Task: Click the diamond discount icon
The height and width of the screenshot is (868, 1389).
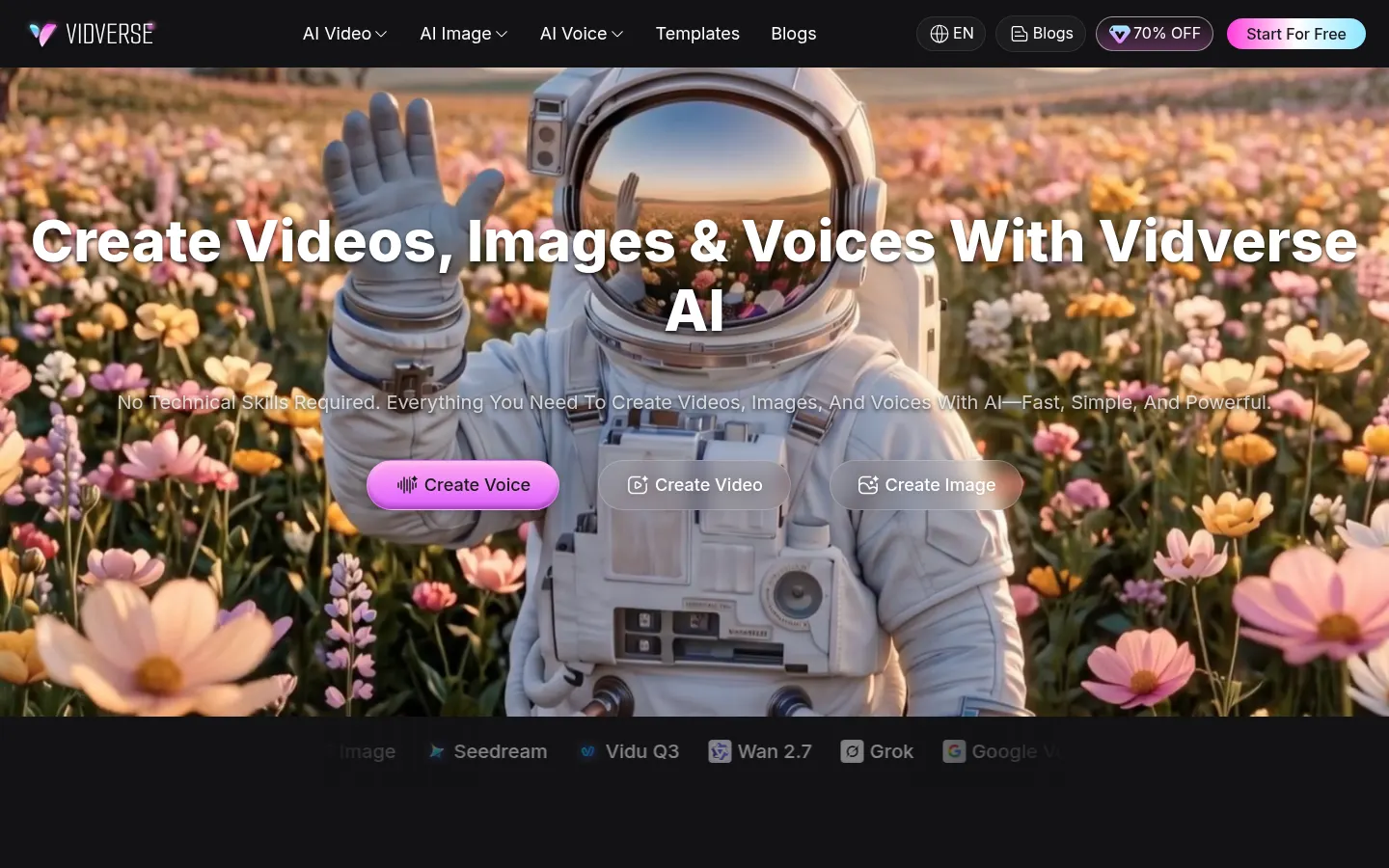Action: 1119,34
